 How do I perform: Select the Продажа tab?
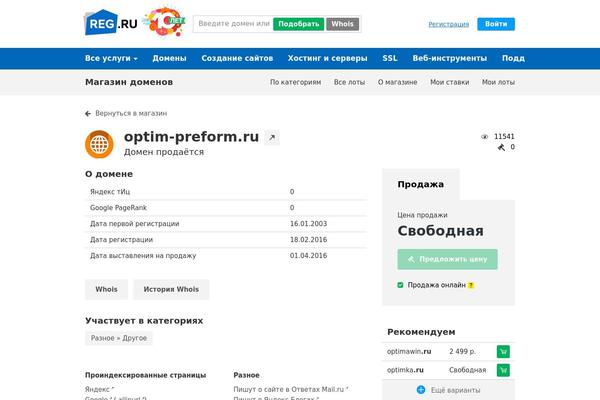[x=421, y=184]
